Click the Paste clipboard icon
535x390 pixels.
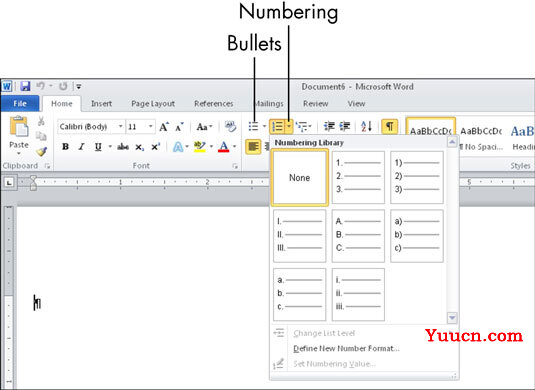[19, 127]
